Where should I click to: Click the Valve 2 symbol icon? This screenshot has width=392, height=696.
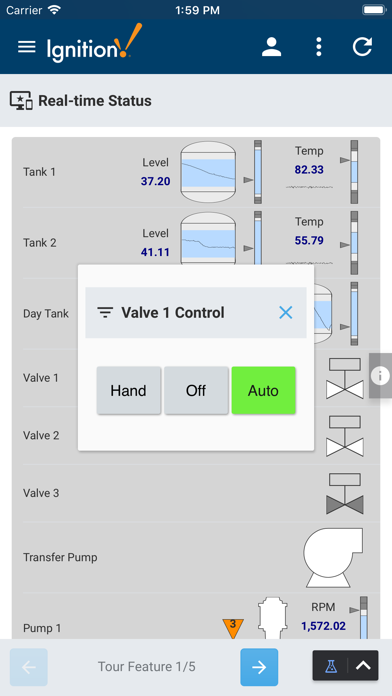coord(345,436)
